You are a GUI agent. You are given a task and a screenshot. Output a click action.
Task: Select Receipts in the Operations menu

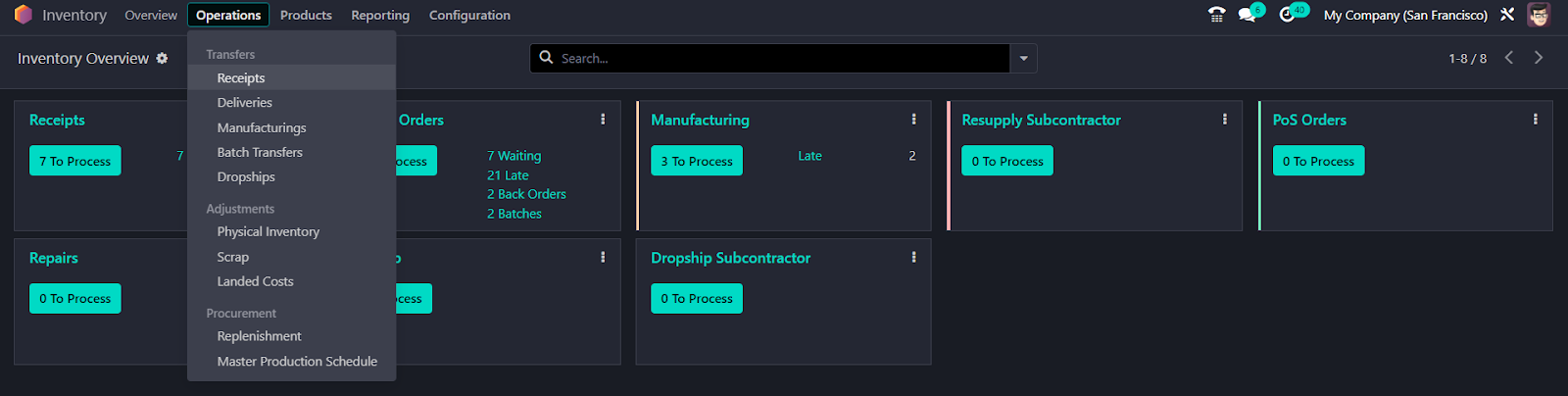(x=292, y=77)
